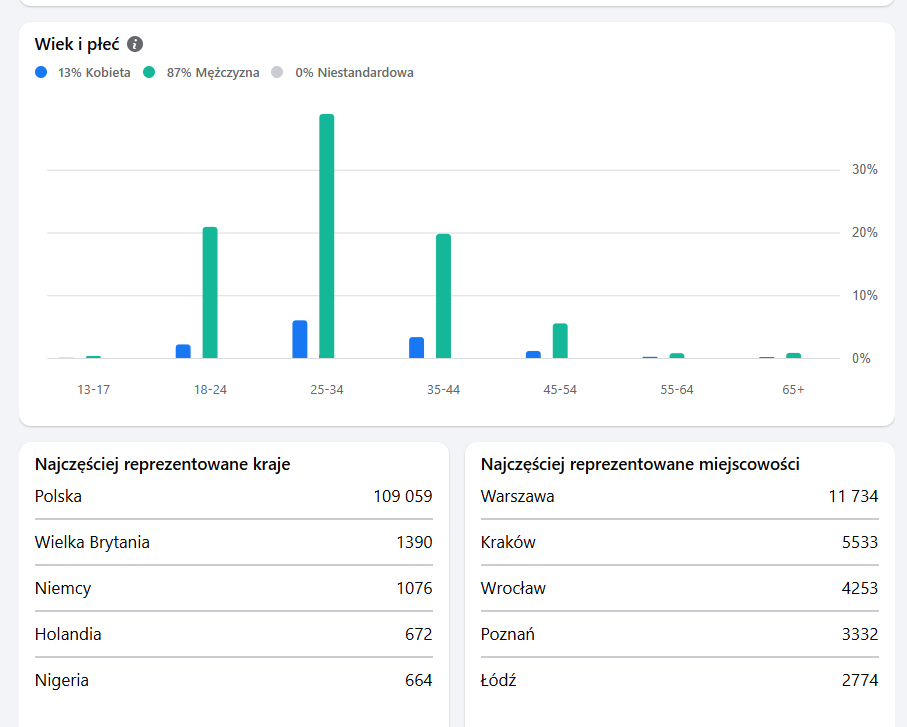Select the green male bar for 18-24

coord(210,292)
